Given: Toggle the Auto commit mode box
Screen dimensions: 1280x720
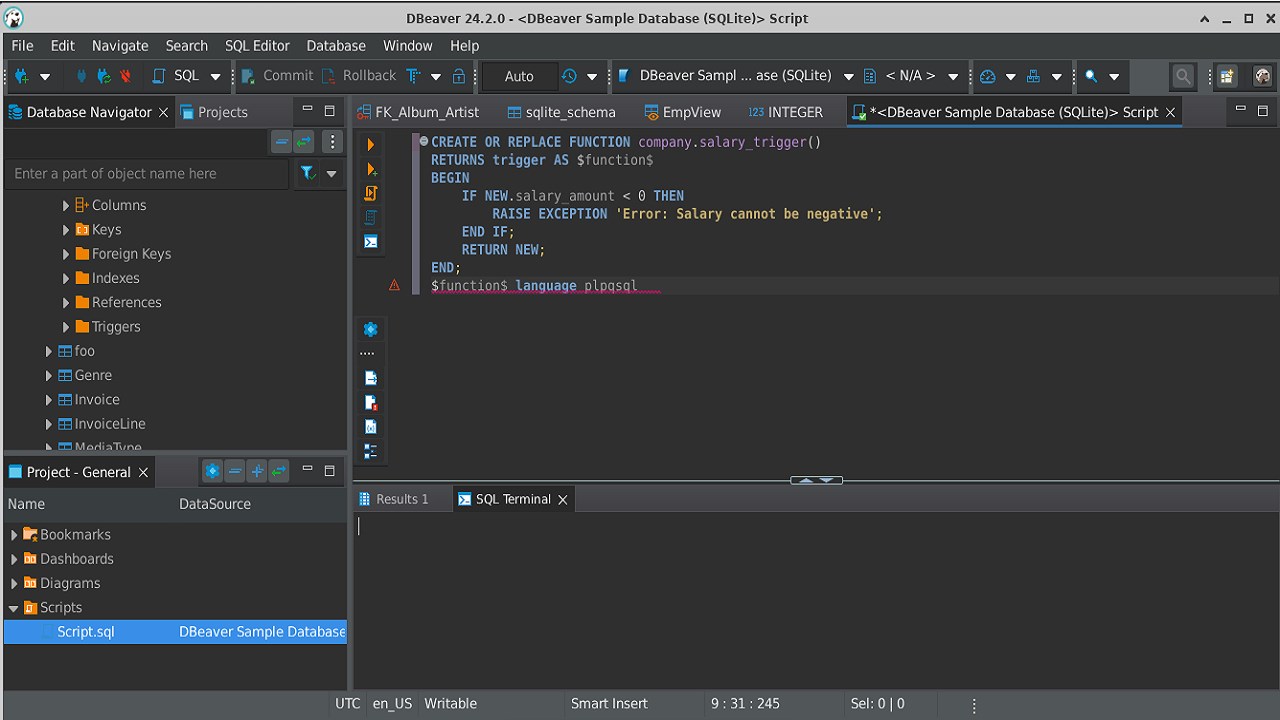Looking at the screenshot, I should [518, 76].
